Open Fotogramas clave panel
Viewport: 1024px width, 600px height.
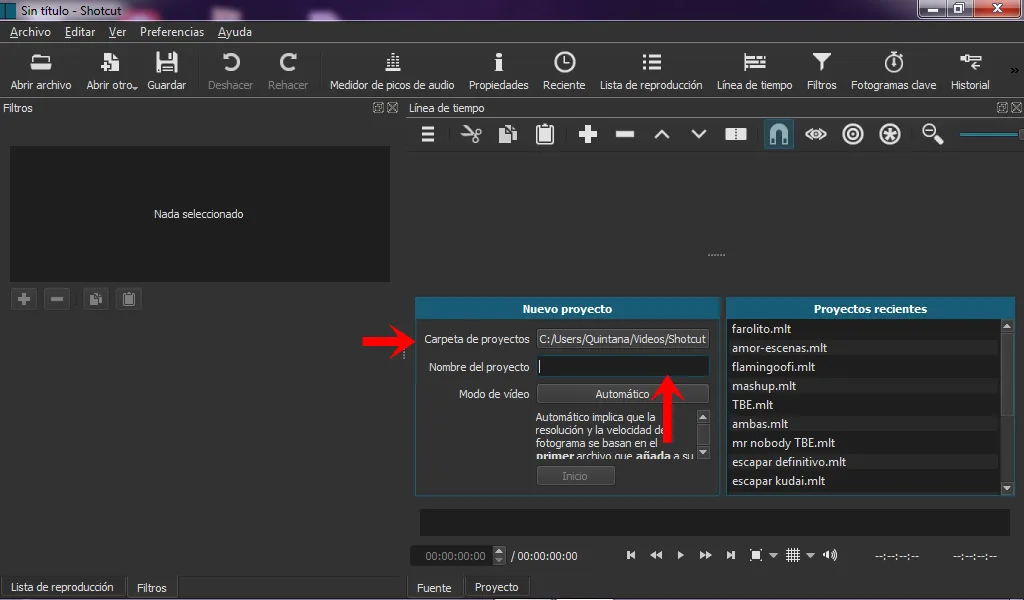[x=893, y=71]
